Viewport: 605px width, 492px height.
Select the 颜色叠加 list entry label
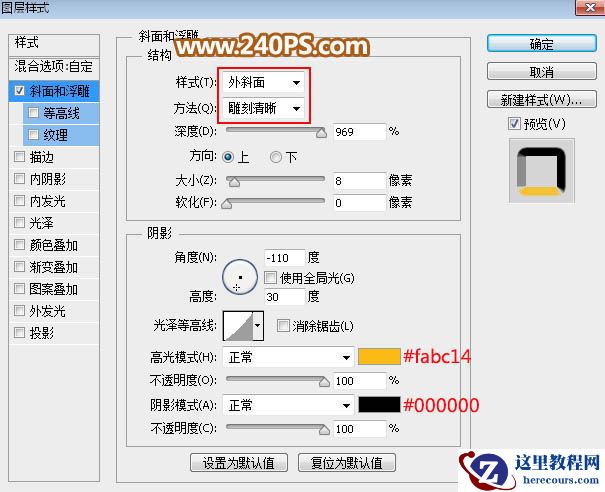click(54, 245)
